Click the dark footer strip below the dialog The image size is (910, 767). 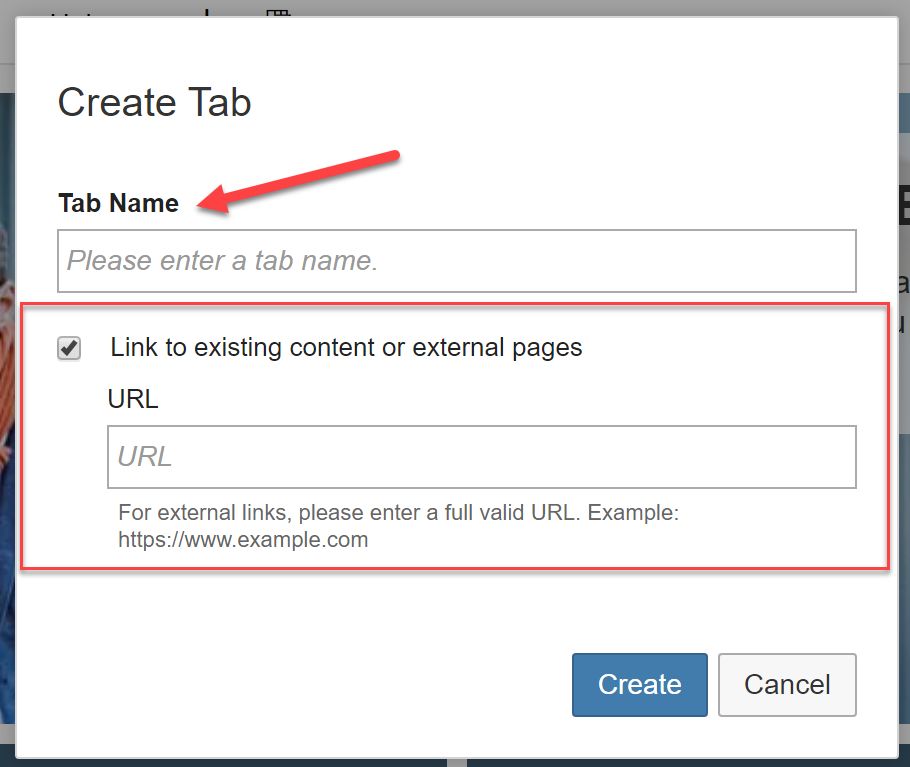point(455,763)
